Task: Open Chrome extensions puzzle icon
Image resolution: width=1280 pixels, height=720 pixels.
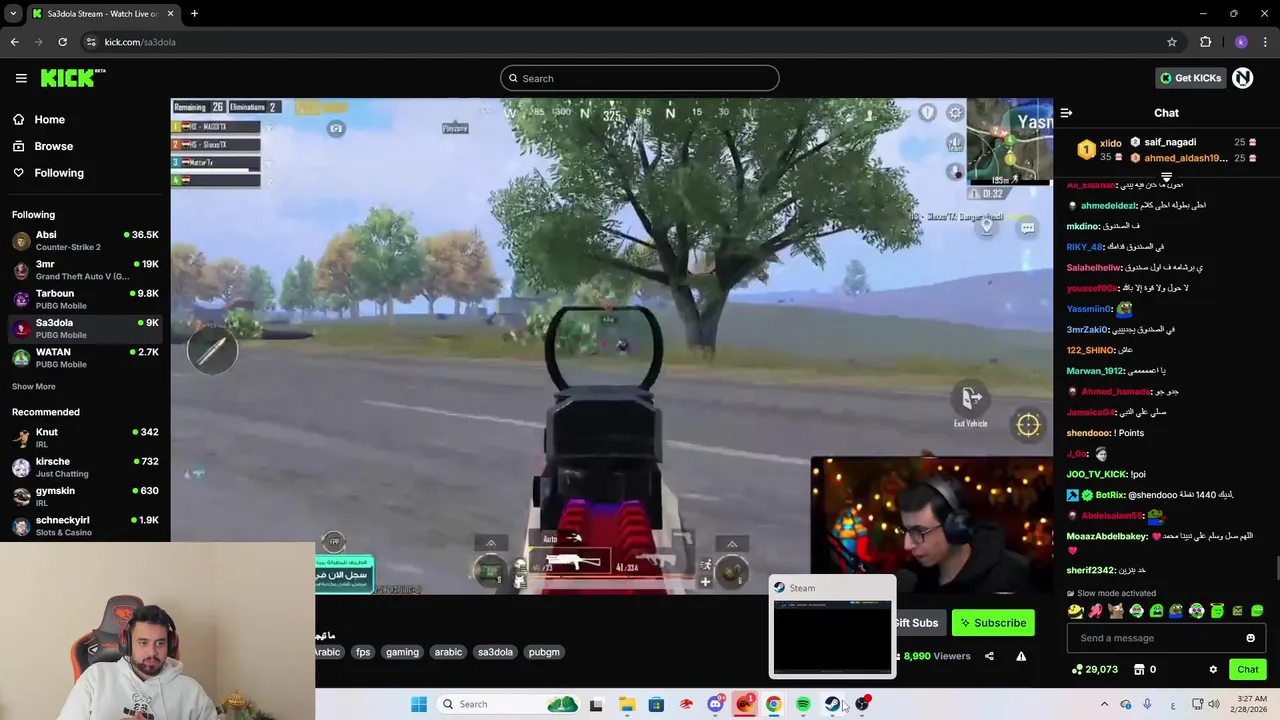Action: [1205, 42]
